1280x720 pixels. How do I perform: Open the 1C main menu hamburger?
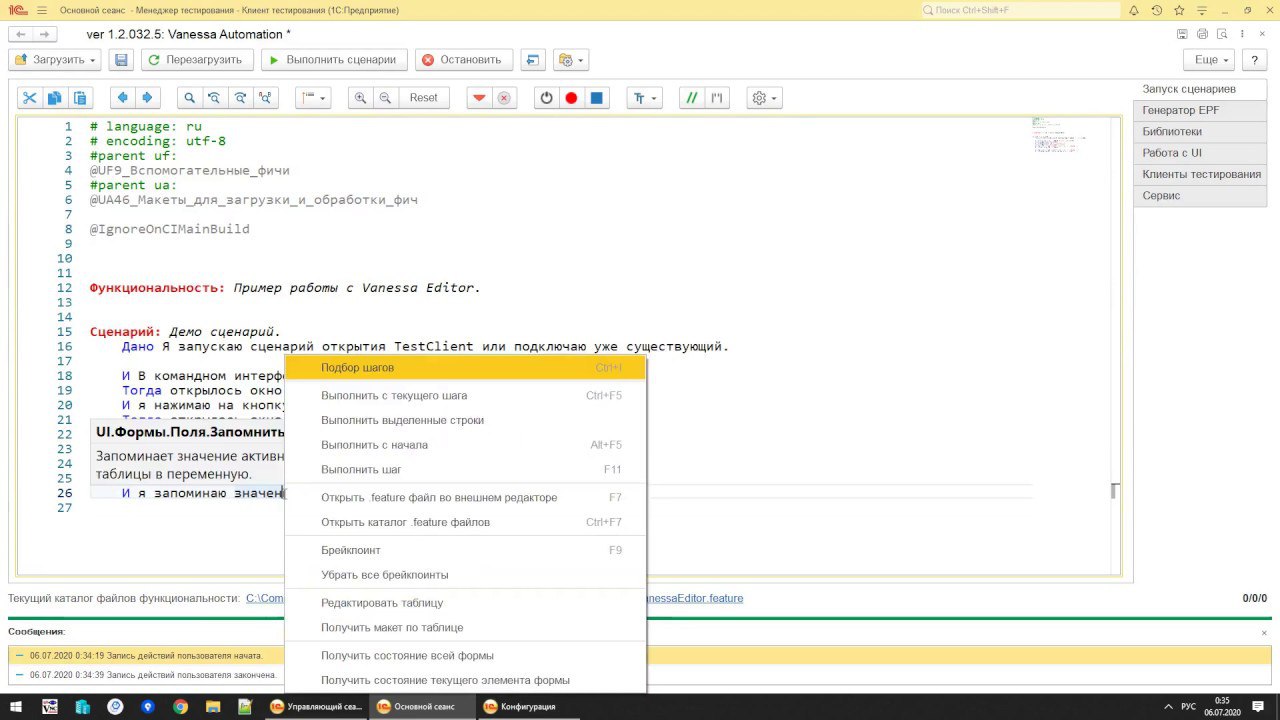coord(41,10)
